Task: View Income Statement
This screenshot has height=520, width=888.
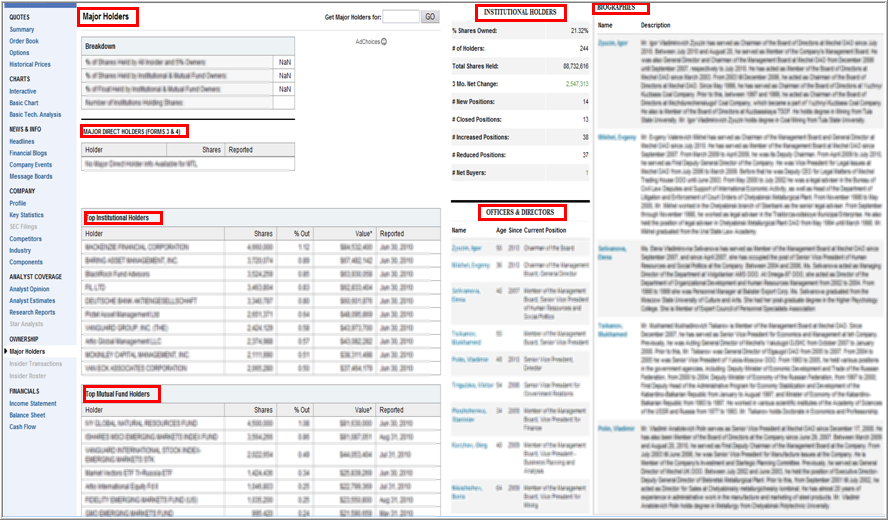Action: 33,404
